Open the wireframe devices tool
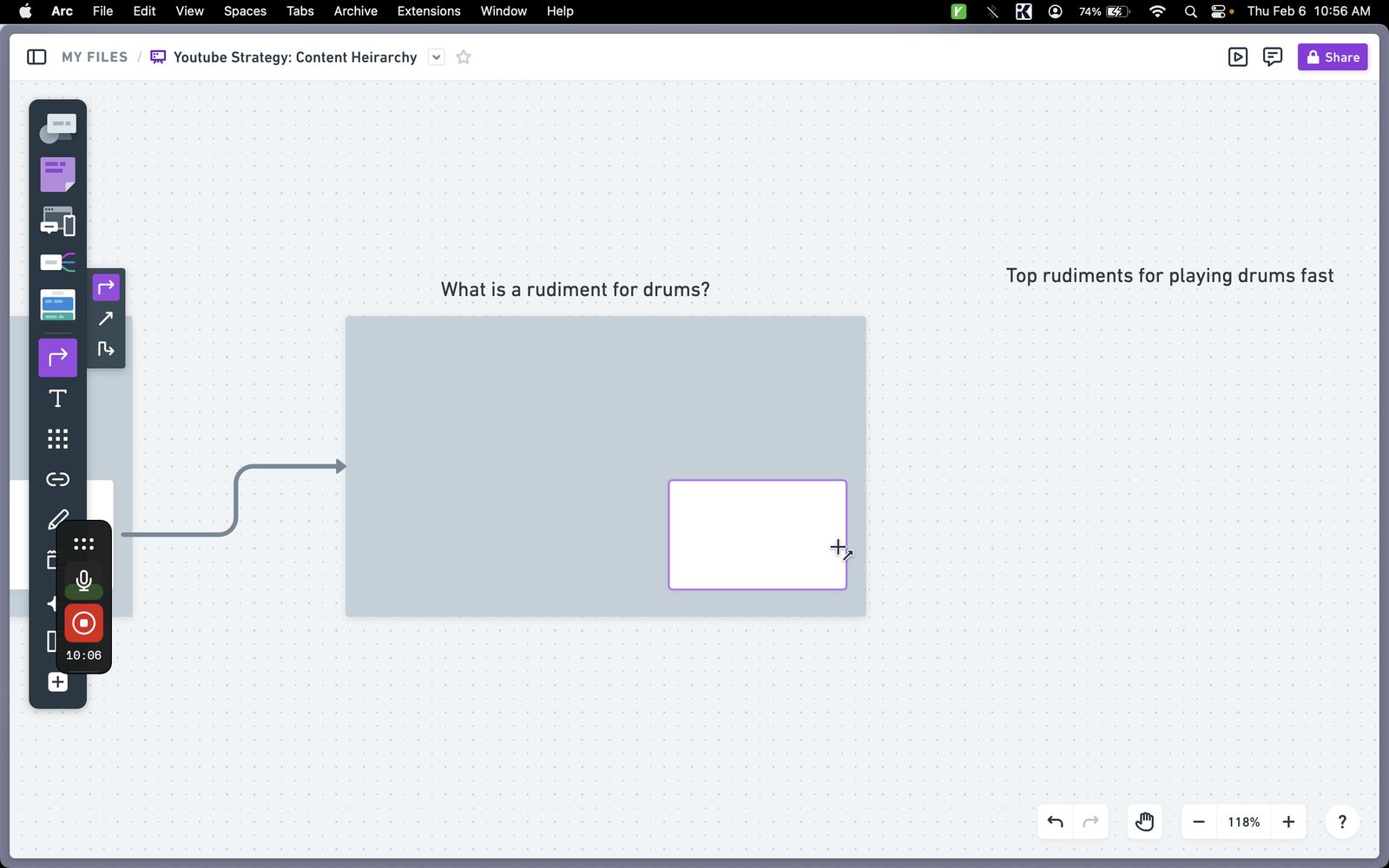The height and width of the screenshot is (868, 1389). click(x=57, y=221)
